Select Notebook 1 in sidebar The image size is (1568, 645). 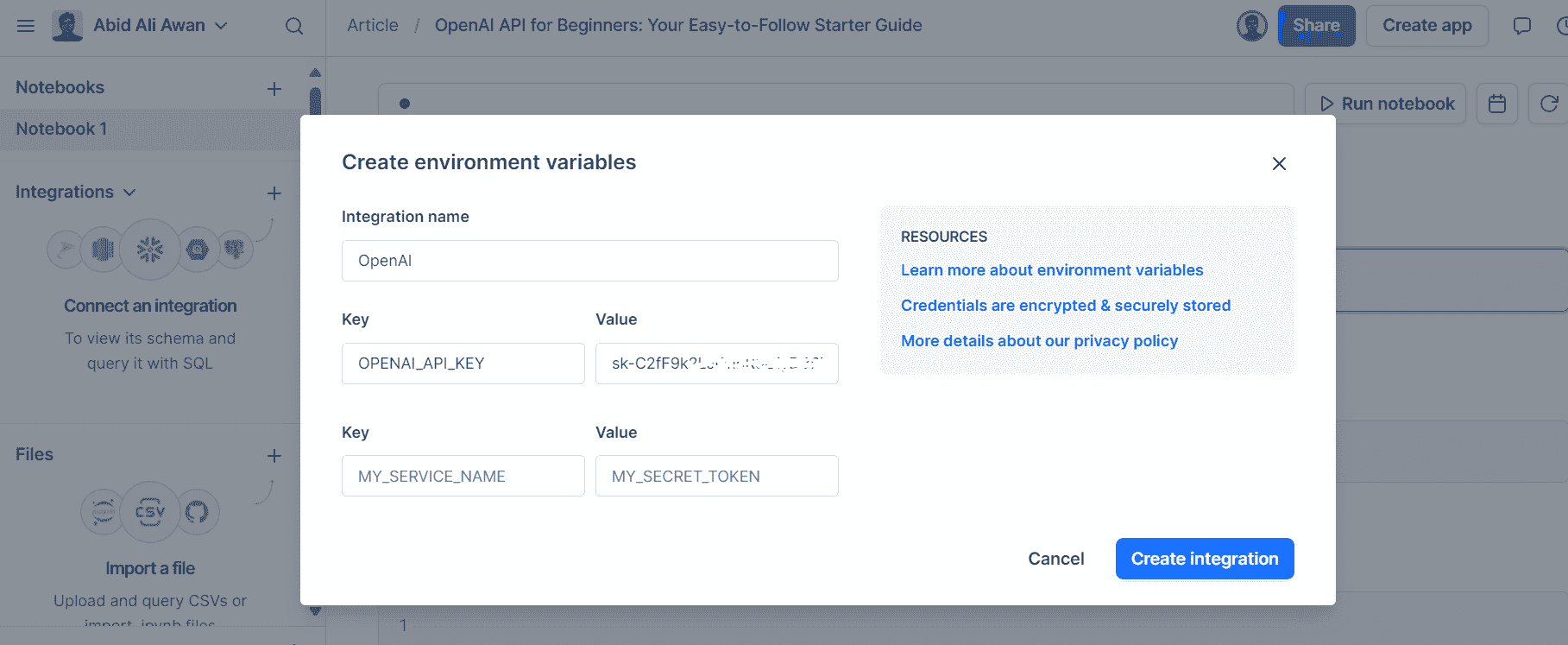click(x=150, y=130)
